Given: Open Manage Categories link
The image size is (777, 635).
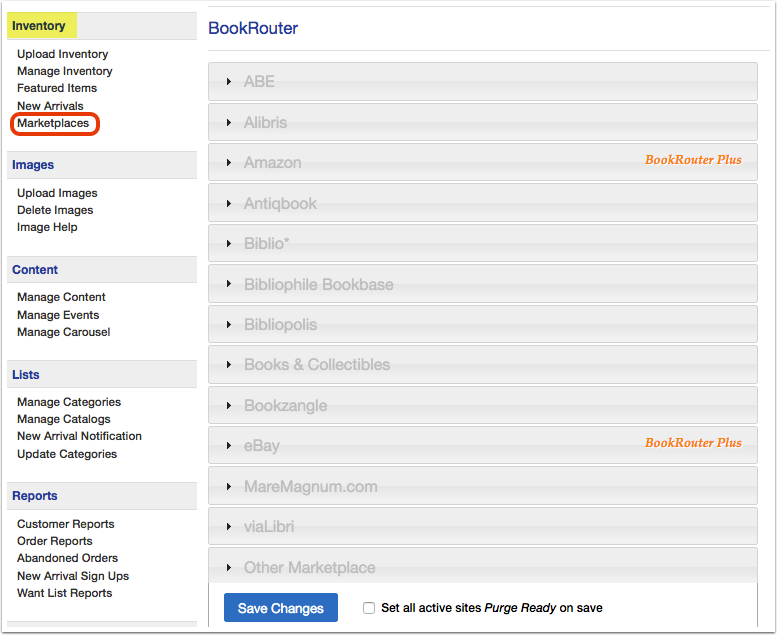Looking at the screenshot, I should point(69,402).
